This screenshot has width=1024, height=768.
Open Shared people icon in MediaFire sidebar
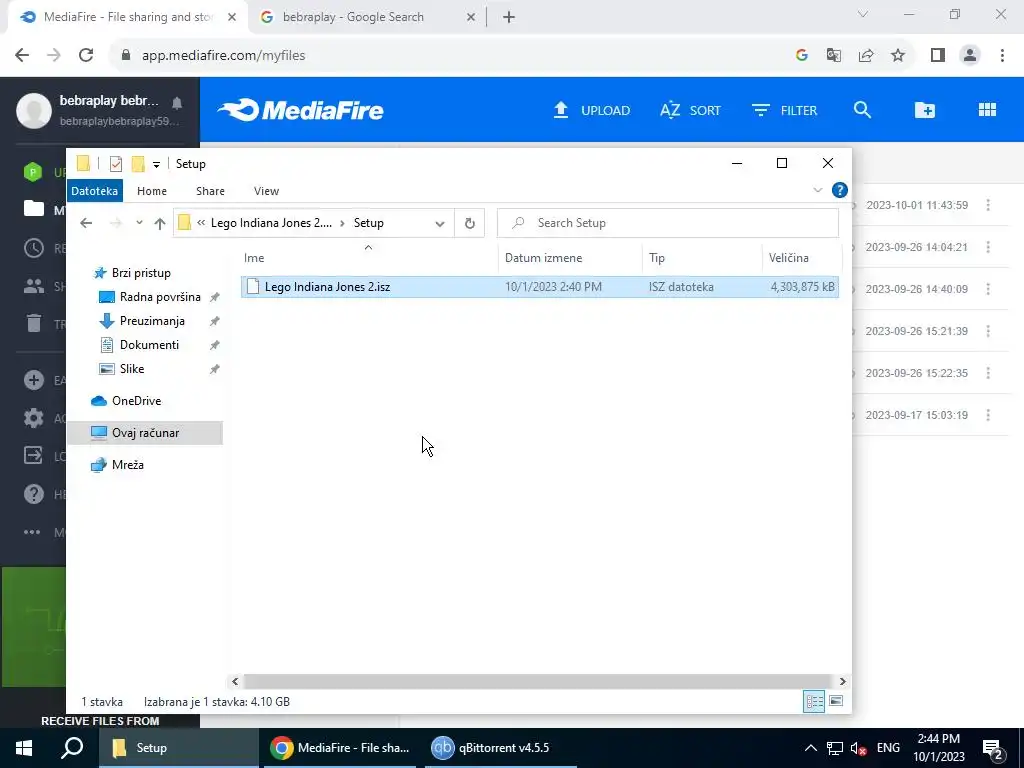(34, 286)
